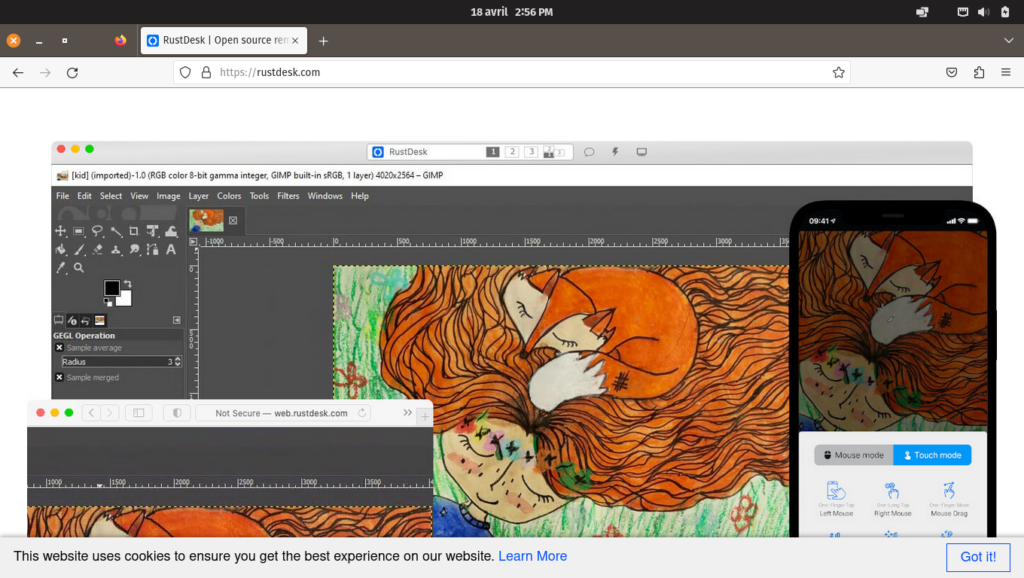Click the ruler corner navigation button in GIMP
This screenshot has width=1024, height=578.
point(193,242)
